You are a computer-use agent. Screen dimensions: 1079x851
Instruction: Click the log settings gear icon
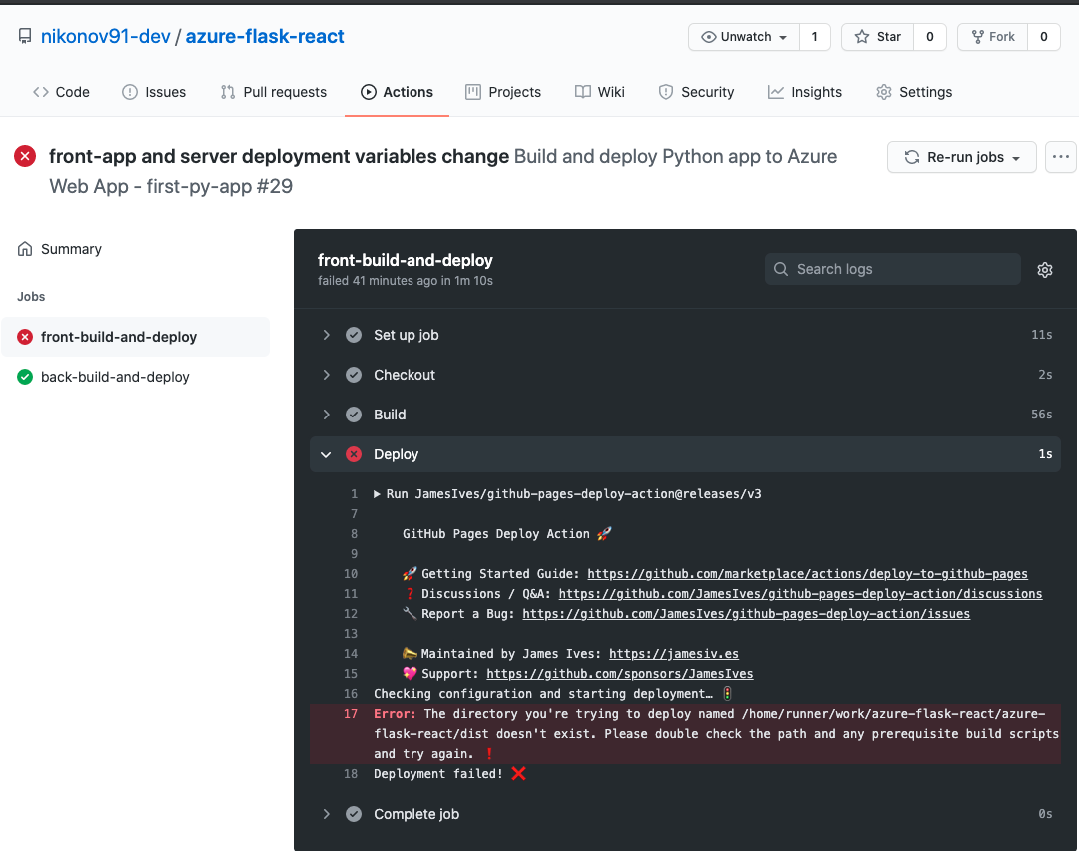1044,269
